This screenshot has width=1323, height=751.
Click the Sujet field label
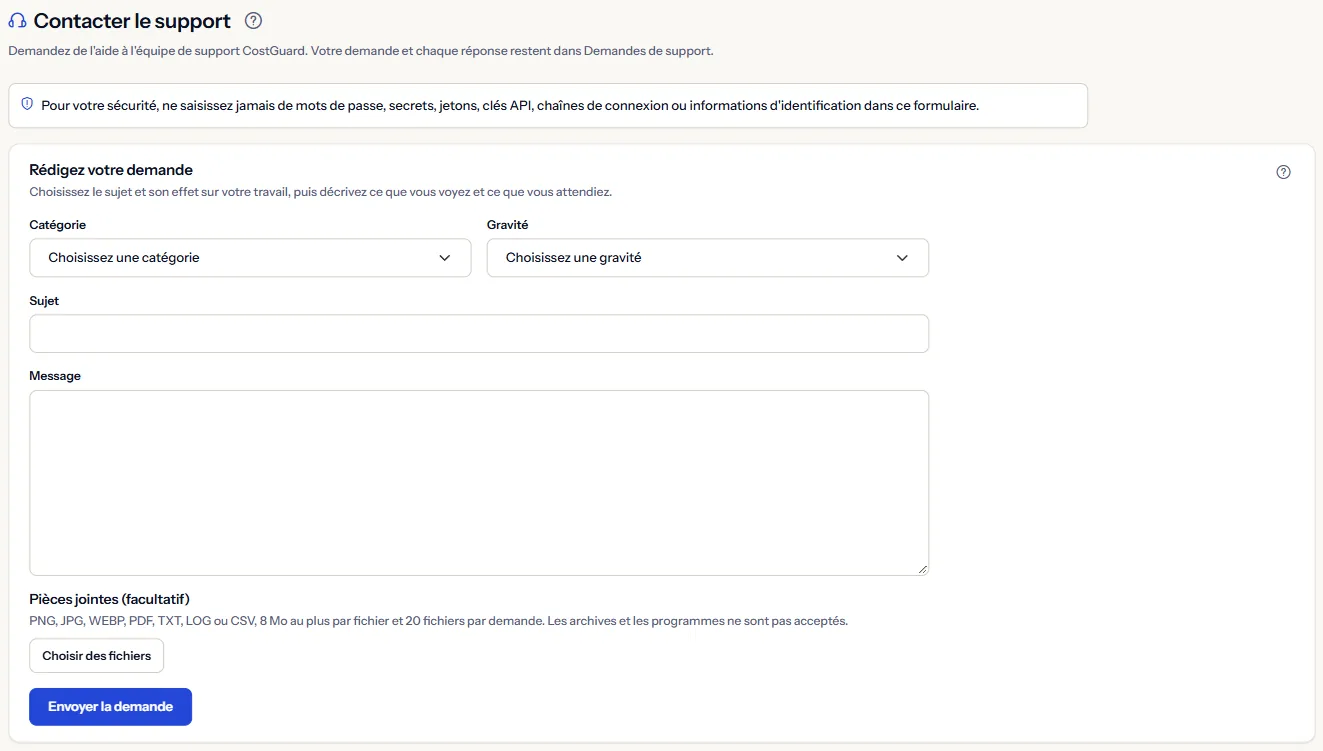tap(44, 301)
